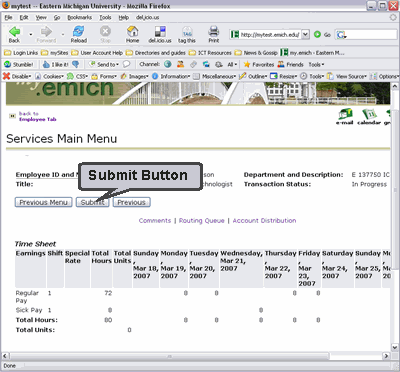Image resolution: width=400 pixels, height=372 pixels.
Task: Open the Forms developer menu
Action: click(x=104, y=76)
